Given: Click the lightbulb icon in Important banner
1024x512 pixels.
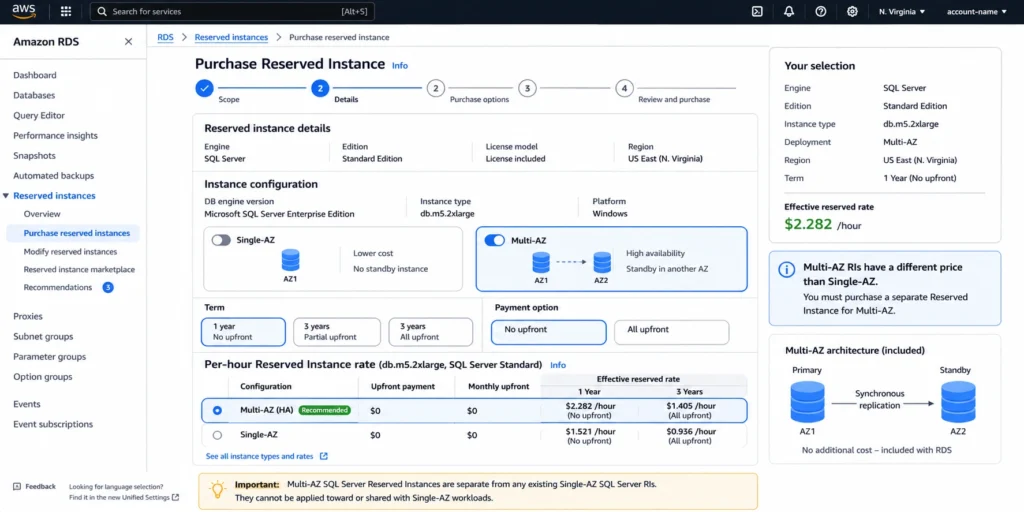Looking at the screenshot, I should (x=217, y=489).
